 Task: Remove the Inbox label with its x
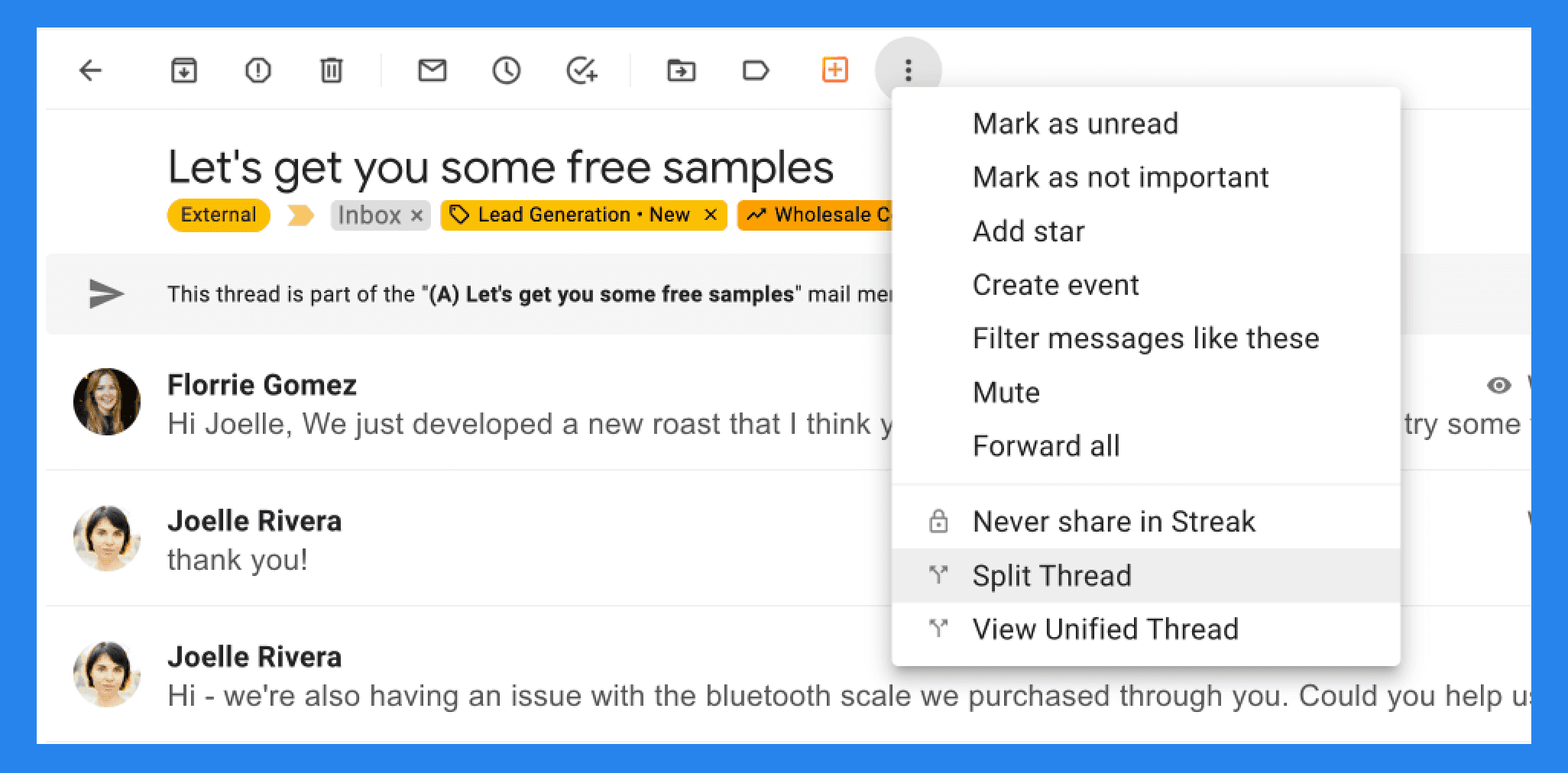click(x=416, y=216)
